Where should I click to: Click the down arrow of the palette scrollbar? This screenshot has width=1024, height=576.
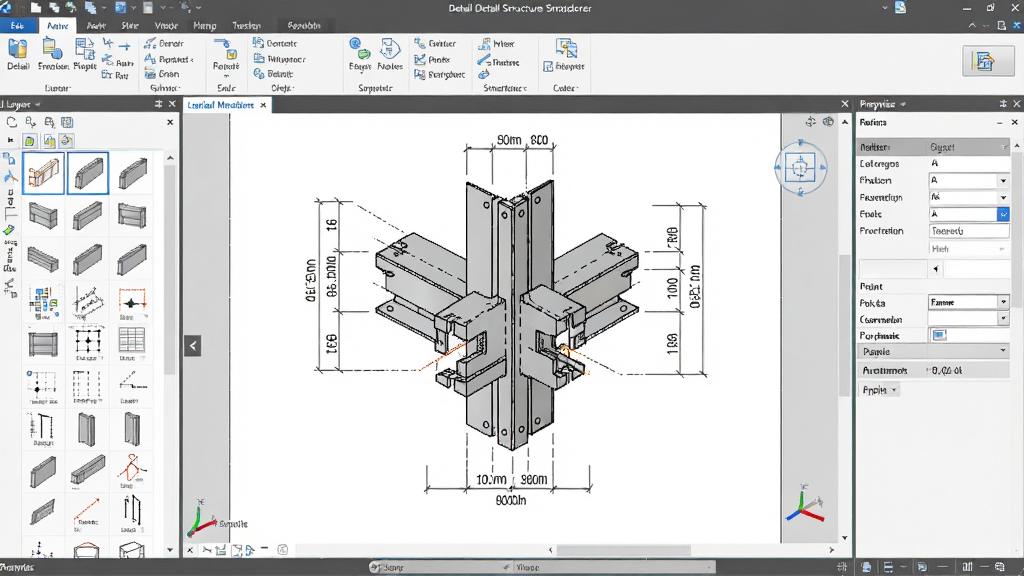[x=170, y=550]
